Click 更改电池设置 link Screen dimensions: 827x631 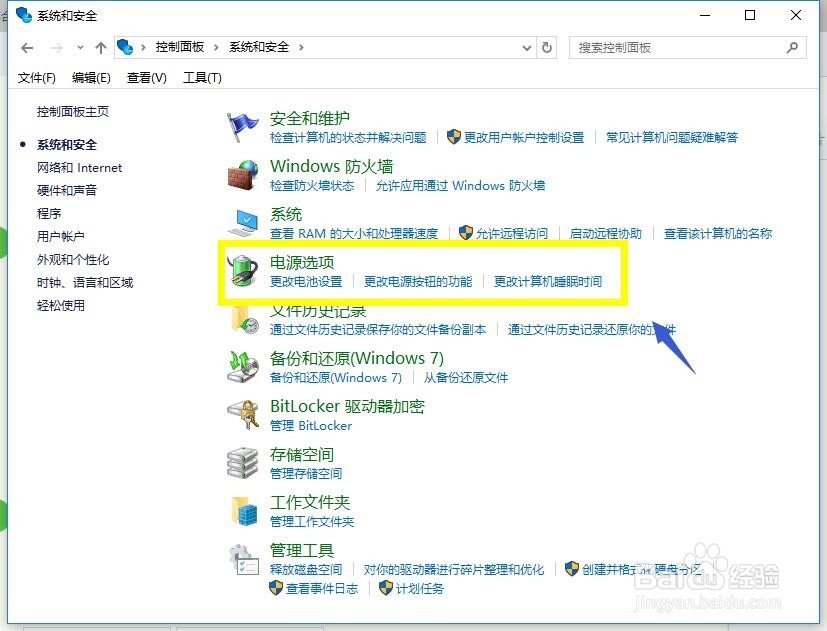click(x=306, y=282)
